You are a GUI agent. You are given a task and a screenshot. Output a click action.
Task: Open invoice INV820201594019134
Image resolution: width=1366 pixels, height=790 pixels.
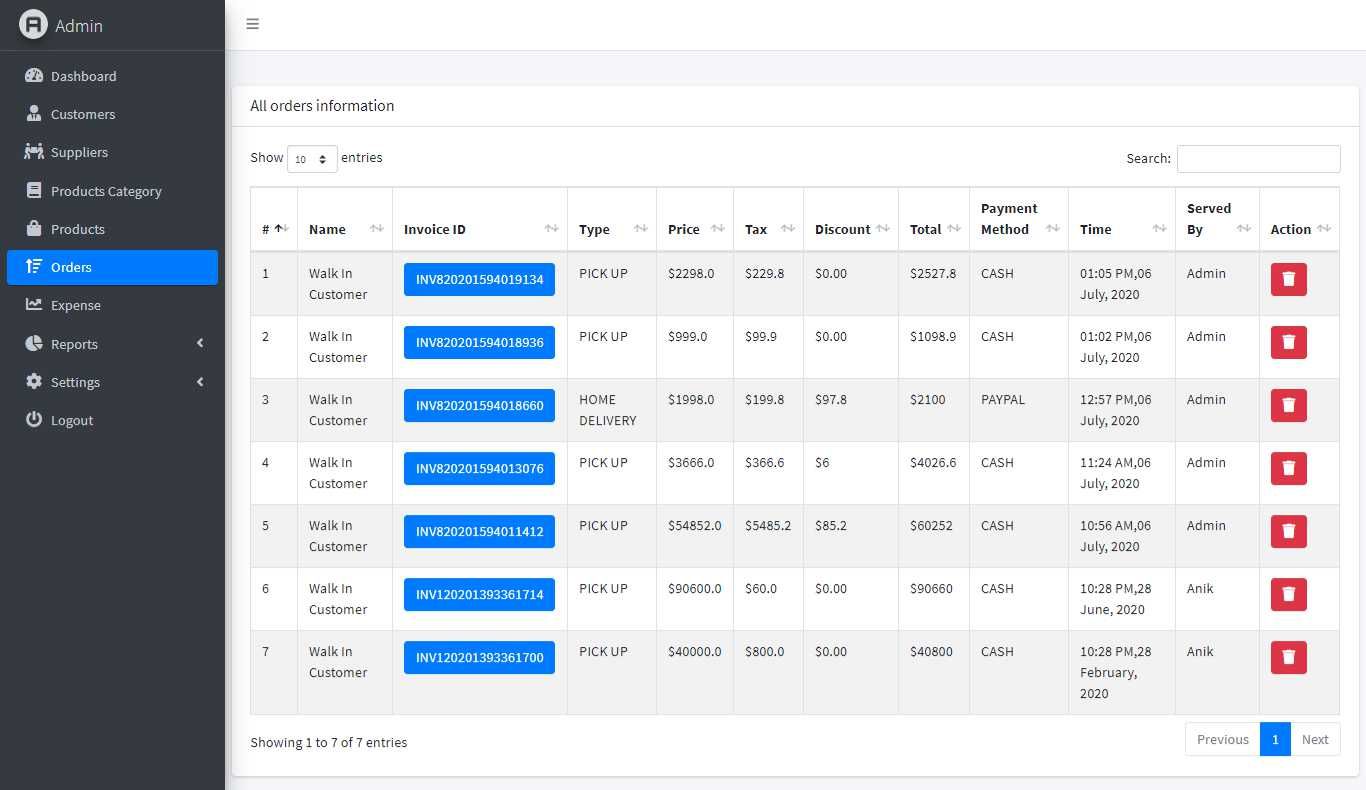(479, 279)
